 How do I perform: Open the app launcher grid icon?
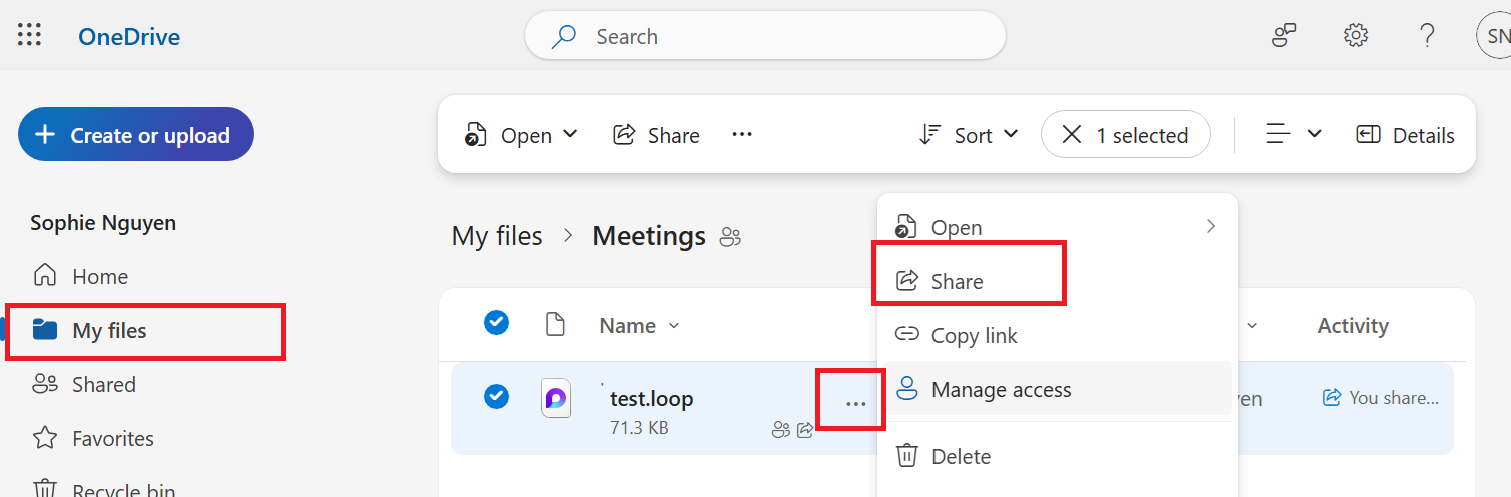pyautogui.click(x=30, y=36)
